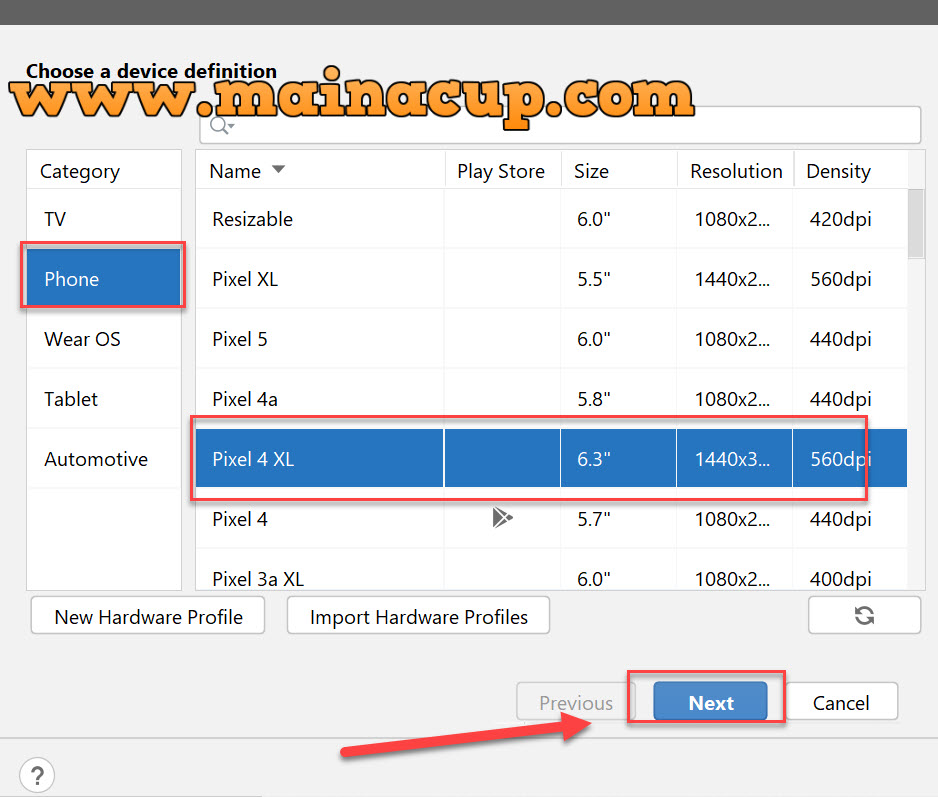The image size is (938, 797).
Task: Select the Phone category
Action: [x=104, y=279]
